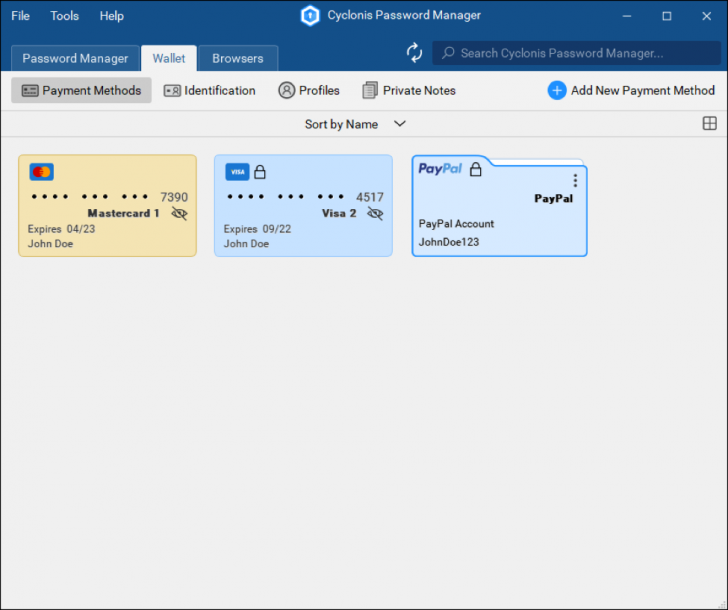The width and height of the screenshot is (728, 610).
Task: Click the Visa 2 card name
Action: [339, 213]
